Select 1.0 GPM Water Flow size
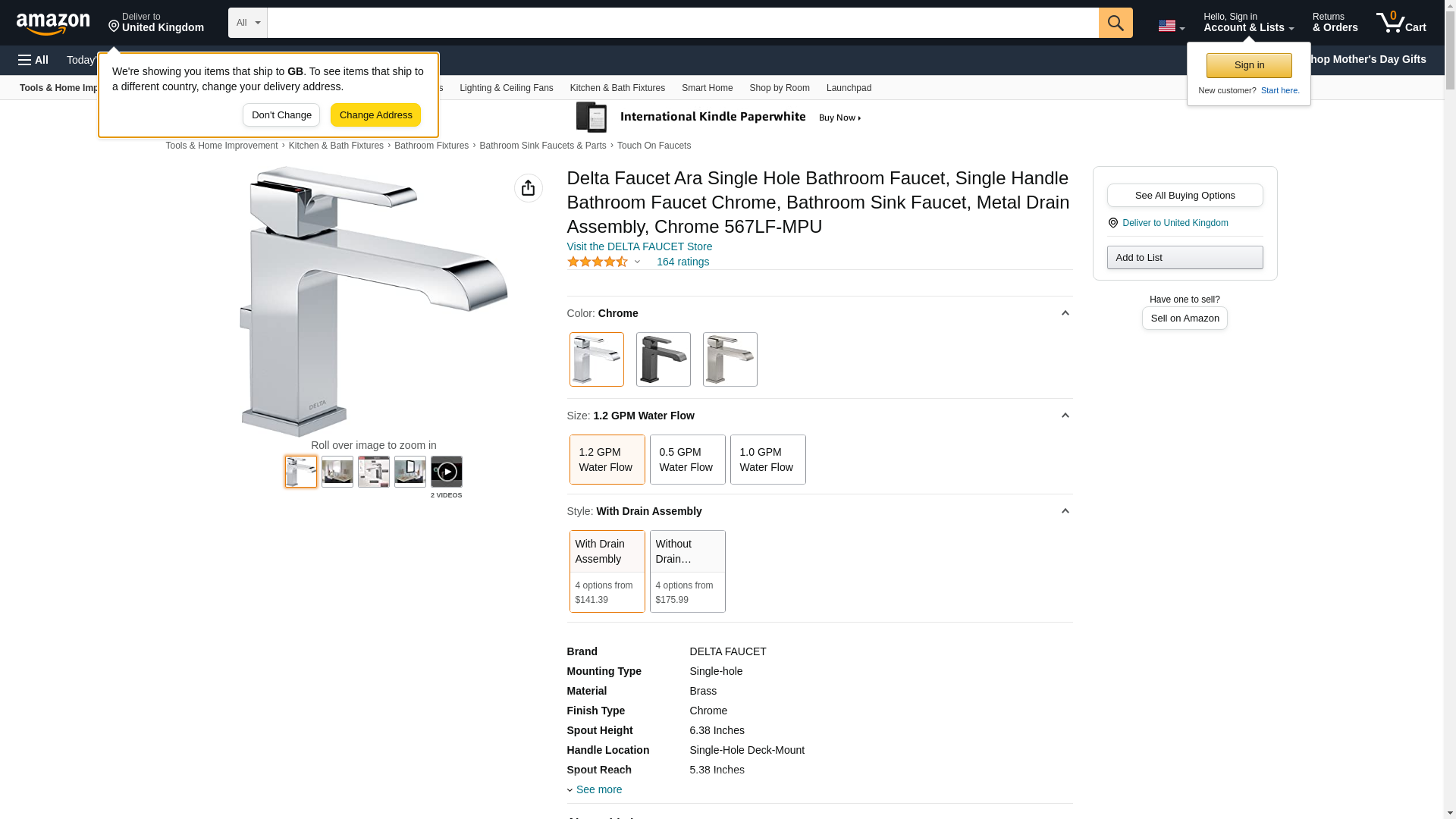Image resolution: width=1456 pixels, height=819 pixels. (767, 460)
